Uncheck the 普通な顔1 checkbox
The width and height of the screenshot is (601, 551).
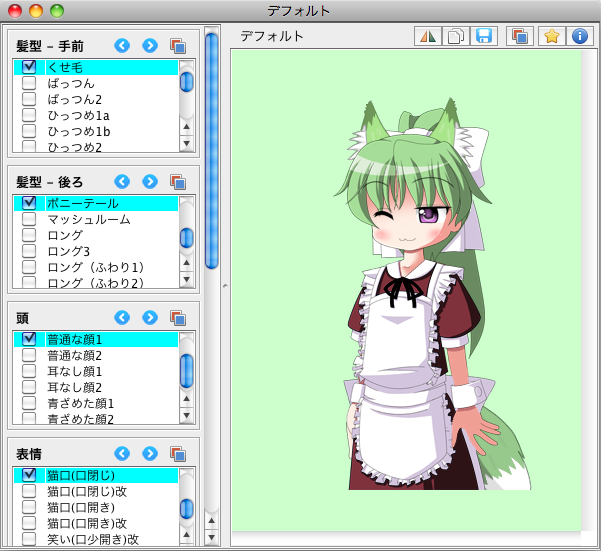pos(29,339)
